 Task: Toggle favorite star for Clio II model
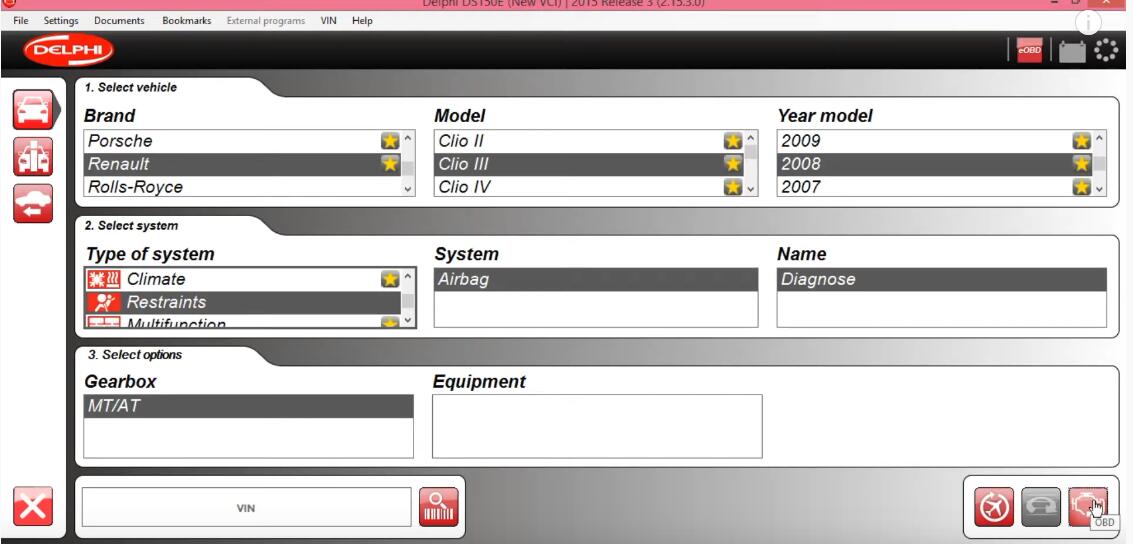pos(733,141)
